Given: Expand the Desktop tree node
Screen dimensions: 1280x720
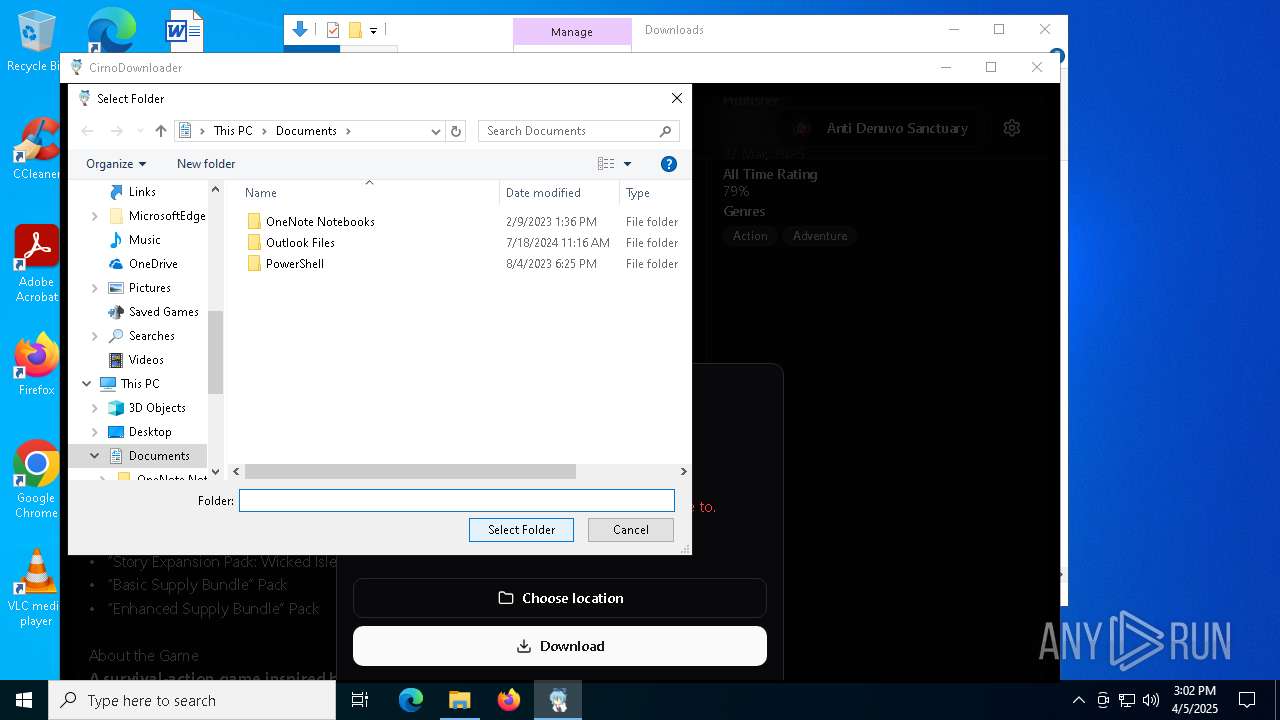Looking at the screenshot, I should (x=95, y=432).
